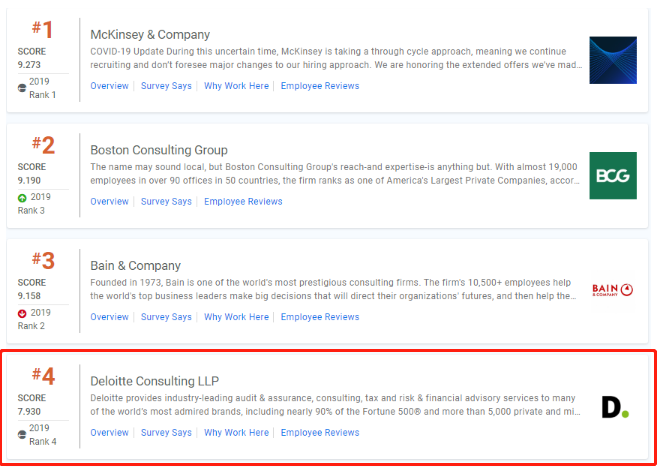
Task: Open Boston Consulting Group title
Action: click(159, 150)
